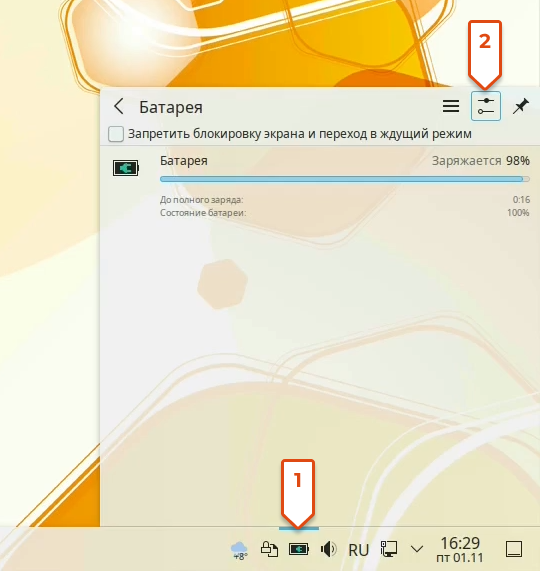Click the show desktop icon at panel end
Viewport: 540px width, 571px height.
[514, 549]
